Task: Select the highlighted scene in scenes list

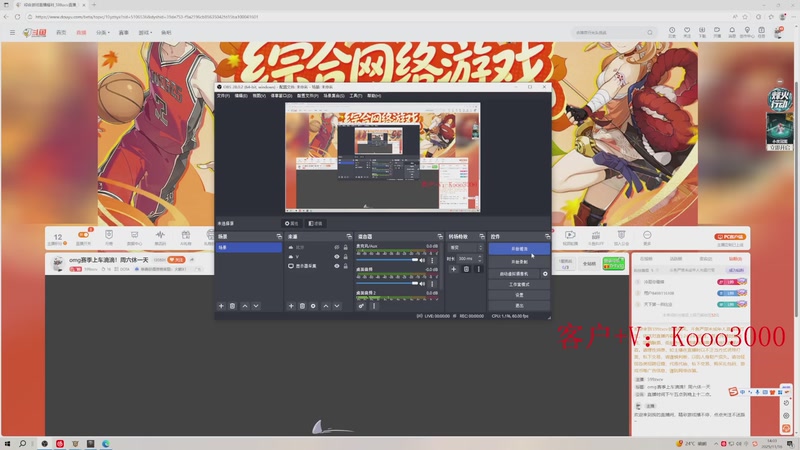Action: click(249, 247)
